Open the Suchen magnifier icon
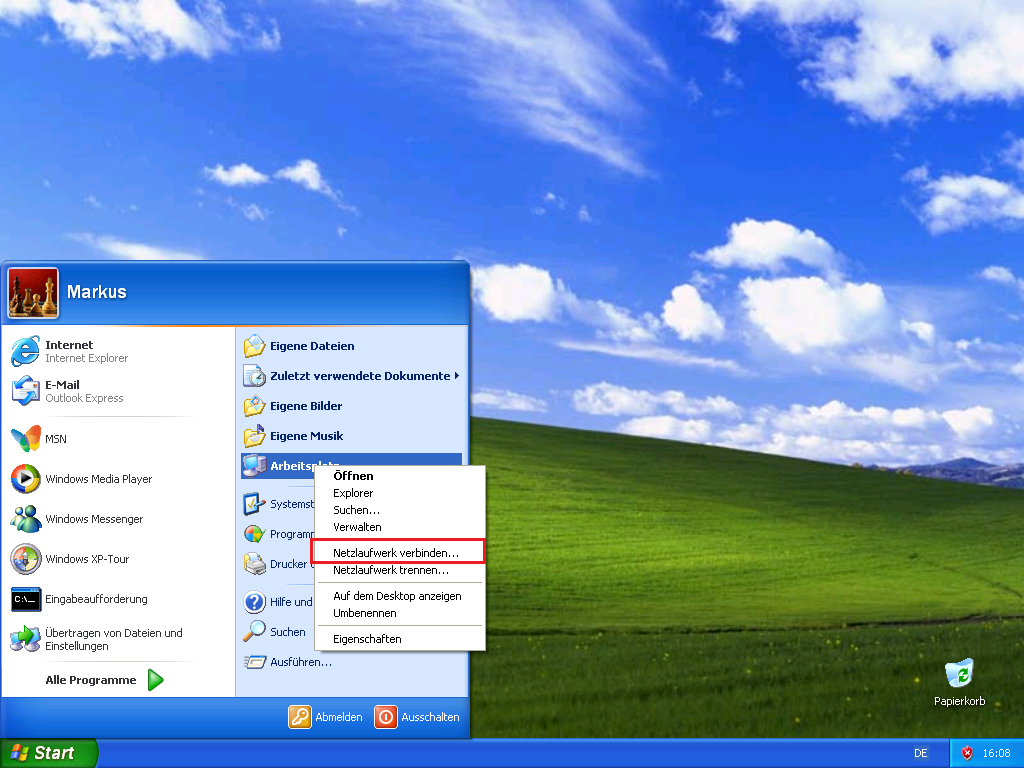Screen dimensions: 1024x768 coord(254,632)
